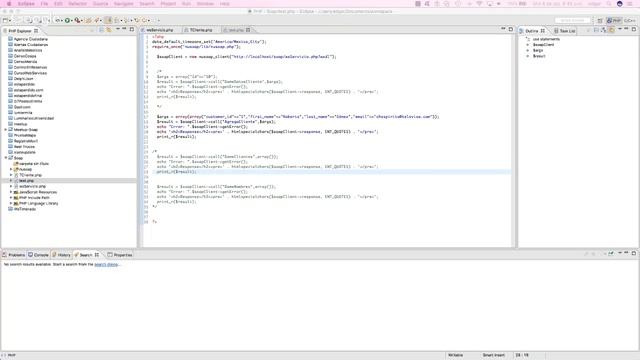This screenshot has height=360, width=640.
Task: Toggle the highlighted Mark Occurrences toolbar button
Action: coord(109,20)
